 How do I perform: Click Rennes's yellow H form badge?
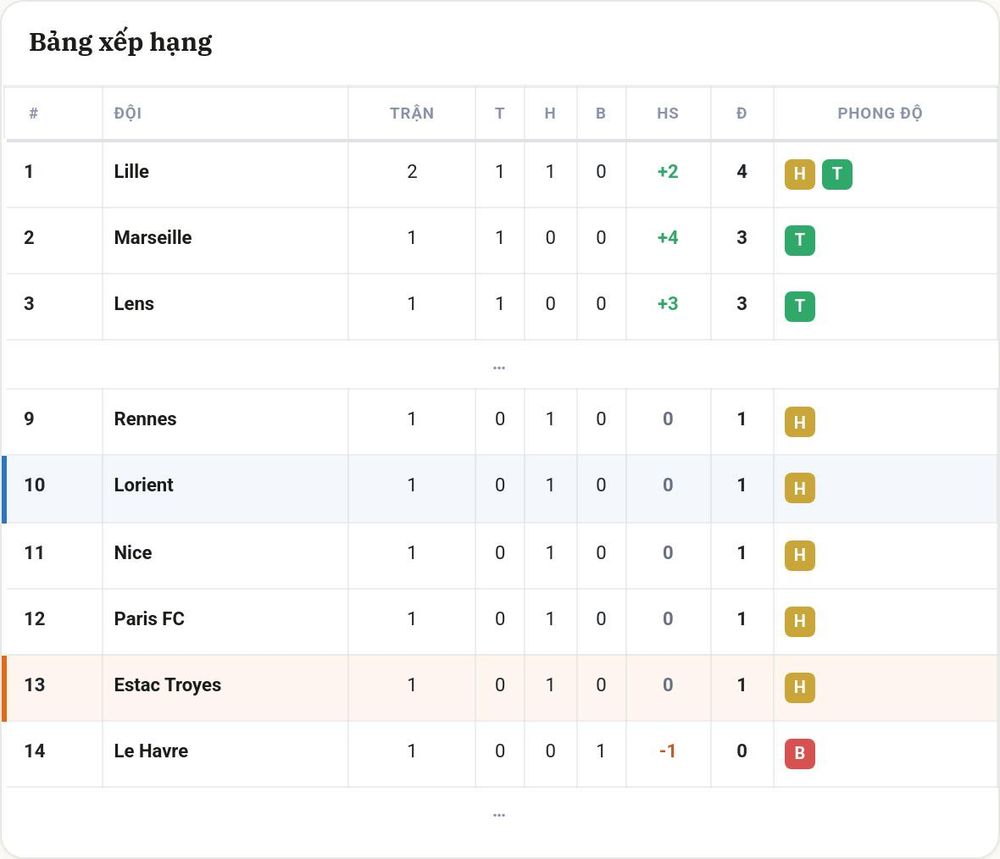click(x=799, y=422)
